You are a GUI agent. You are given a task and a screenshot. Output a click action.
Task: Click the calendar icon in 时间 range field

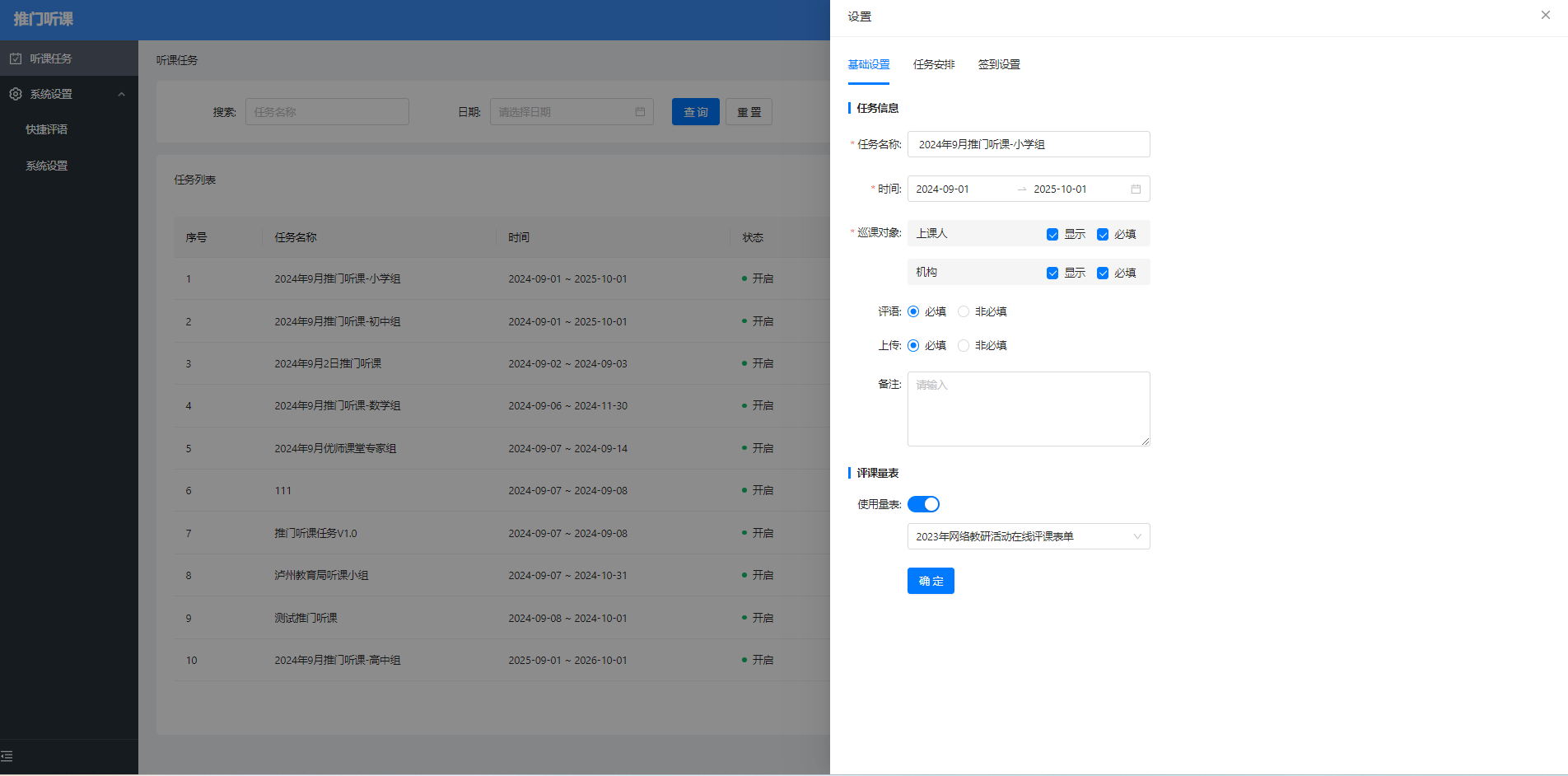click(x=1136, y=189)
